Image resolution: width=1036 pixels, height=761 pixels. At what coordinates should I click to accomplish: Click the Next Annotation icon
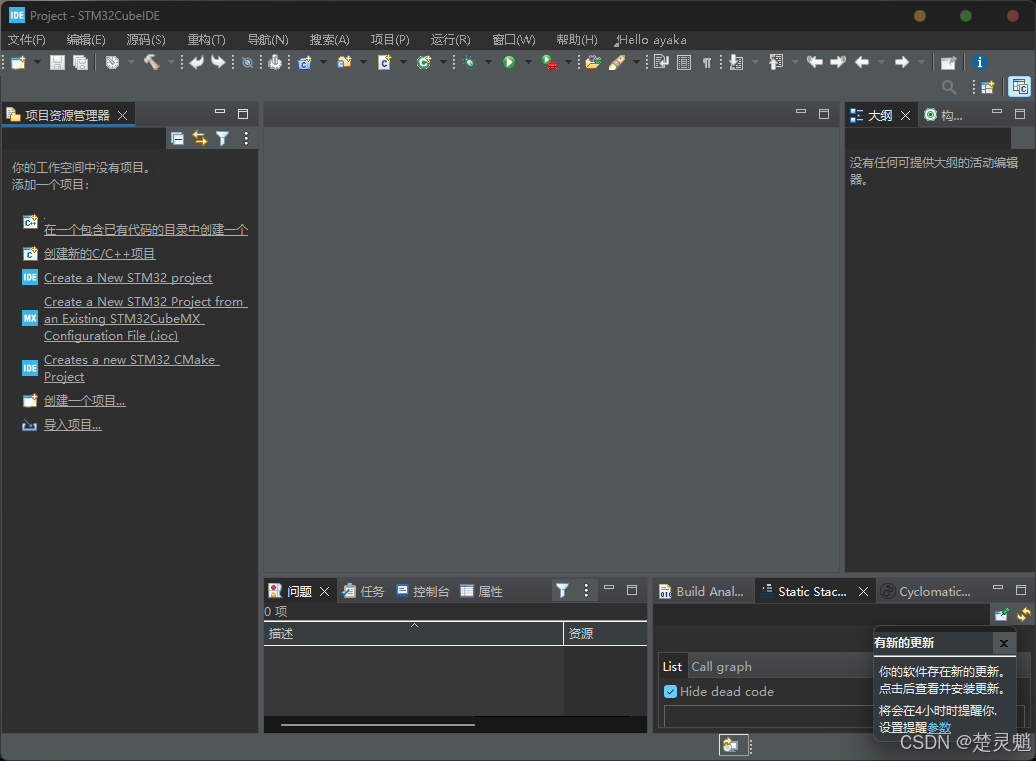tap(736, 63)
